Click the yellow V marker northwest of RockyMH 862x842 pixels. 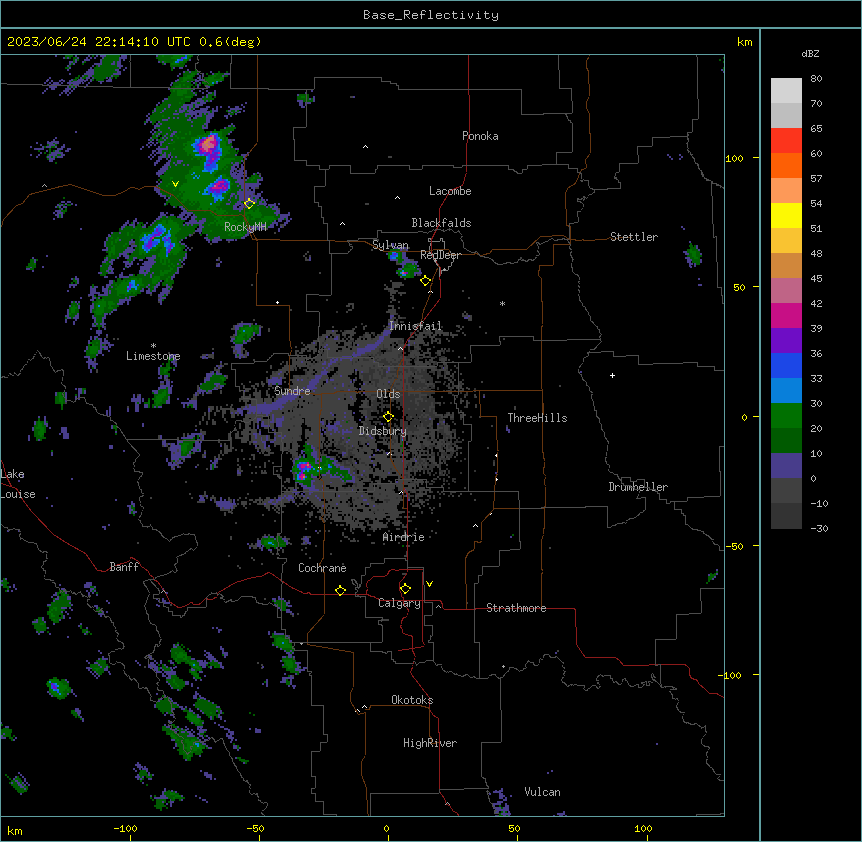175,184
